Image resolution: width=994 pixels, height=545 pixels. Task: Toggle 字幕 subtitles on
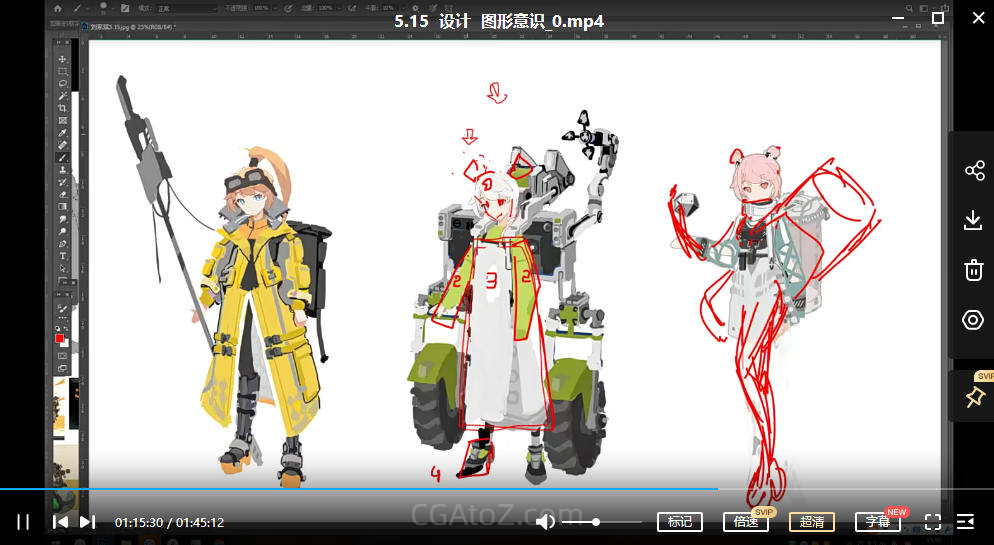(877, 521)
